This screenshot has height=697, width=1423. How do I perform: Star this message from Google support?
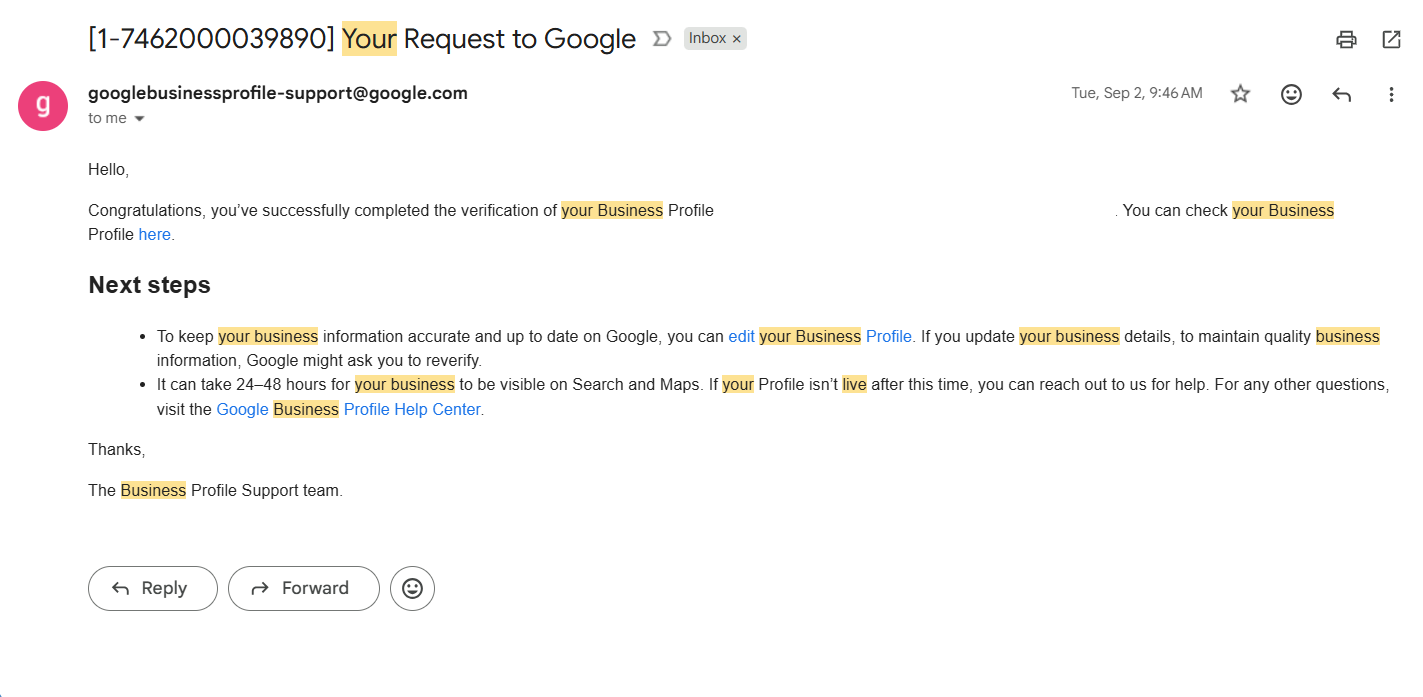(x=1240, y=94)
